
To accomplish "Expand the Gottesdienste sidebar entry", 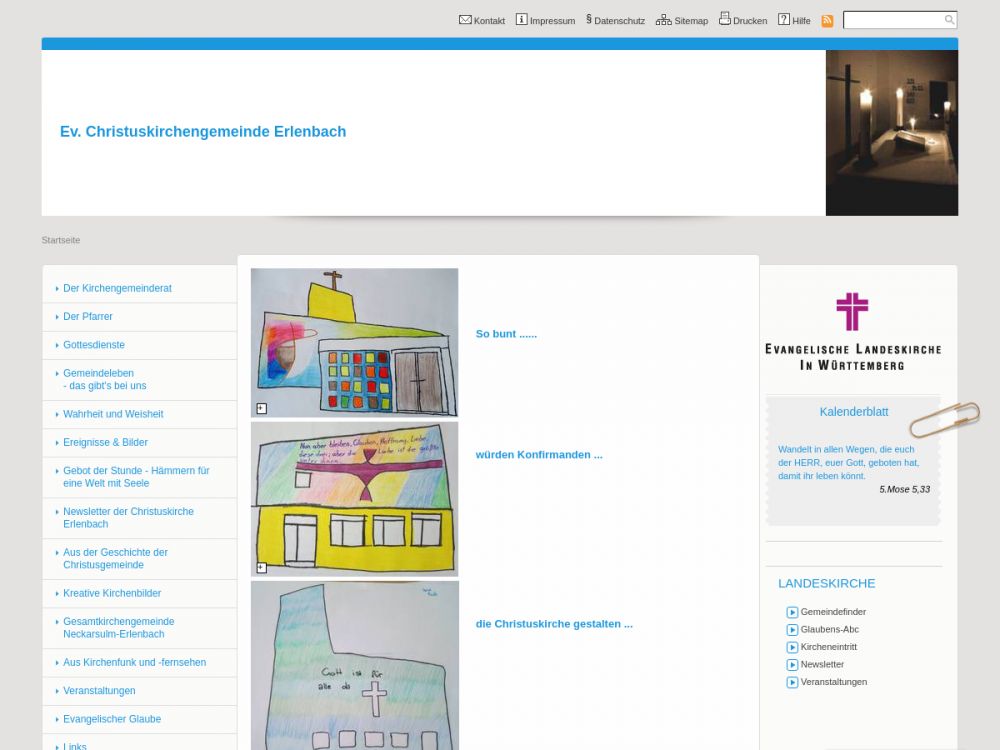I will [x=94, y=345].
